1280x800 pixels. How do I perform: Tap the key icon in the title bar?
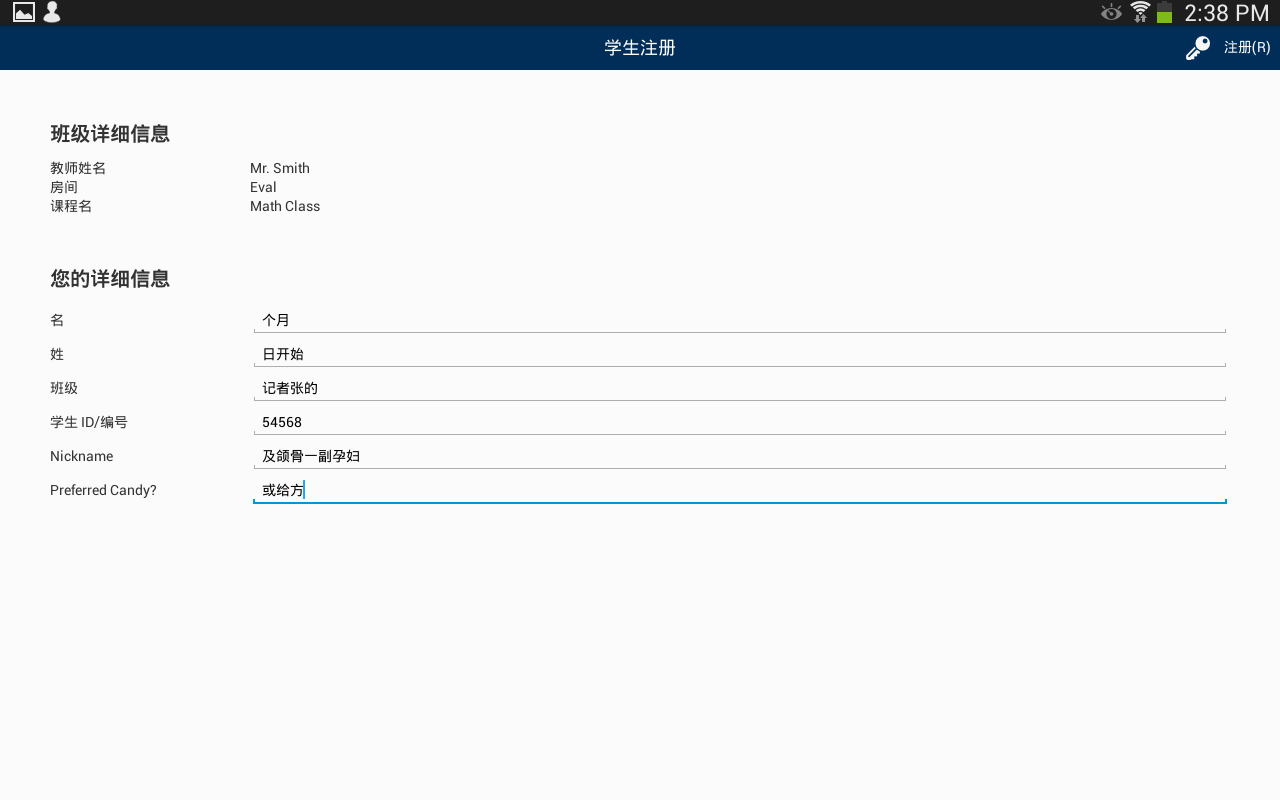(1198, 48)
